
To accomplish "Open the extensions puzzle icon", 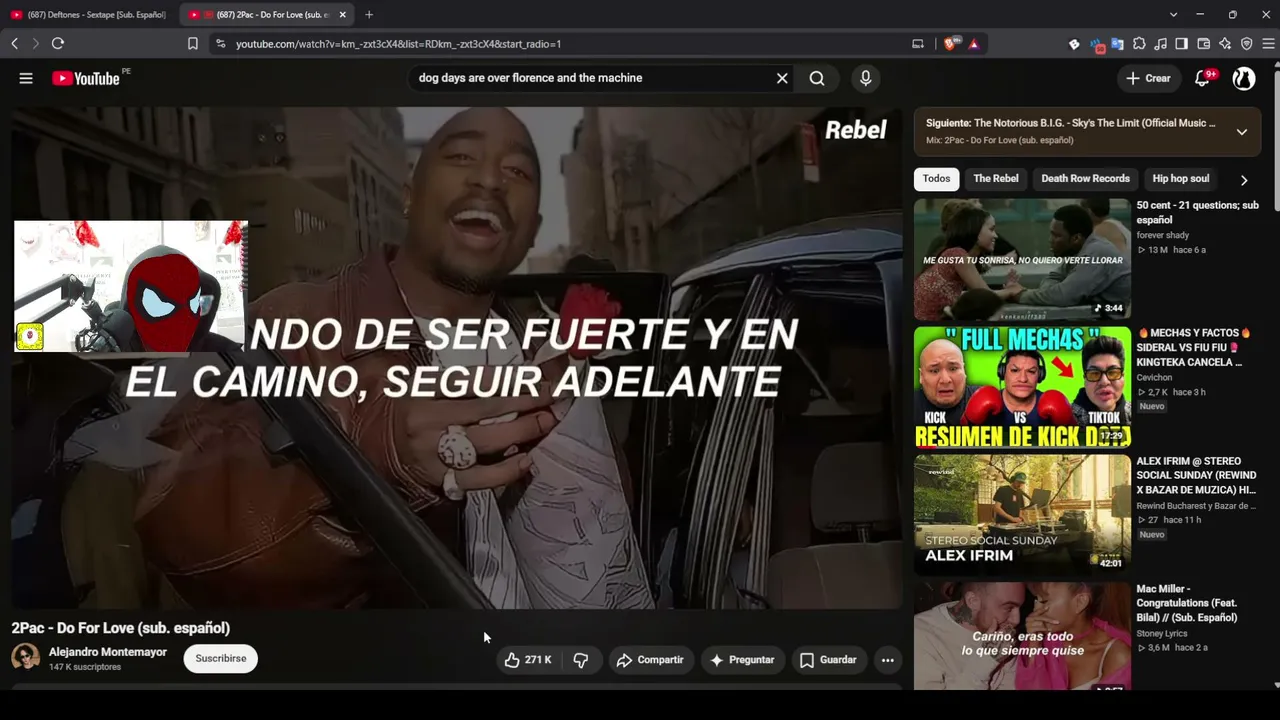I will pyautogui.click(x=1139, y=44).
